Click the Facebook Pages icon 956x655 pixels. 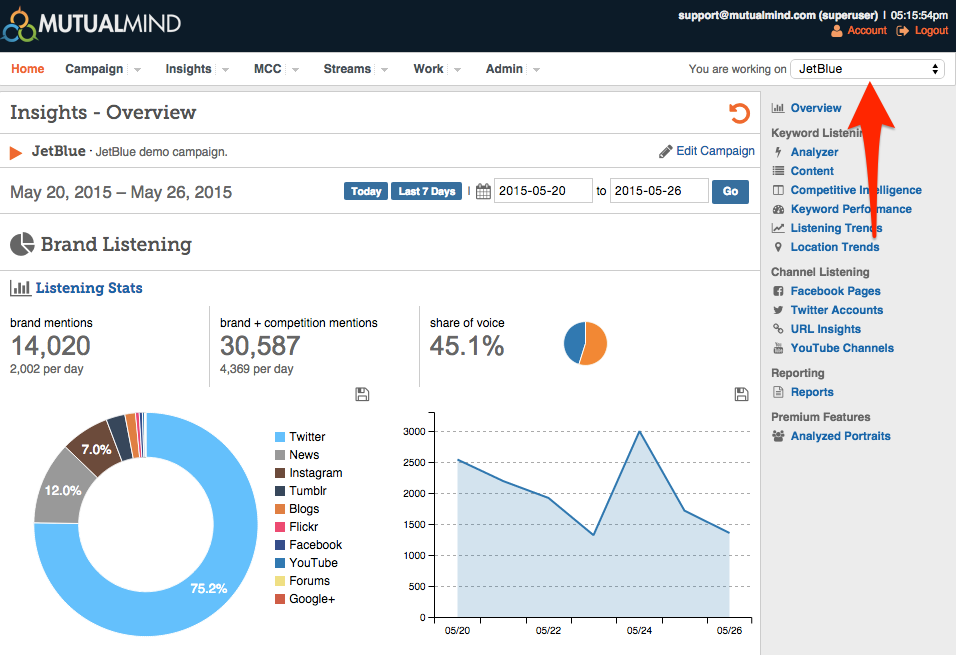point(778,291)
